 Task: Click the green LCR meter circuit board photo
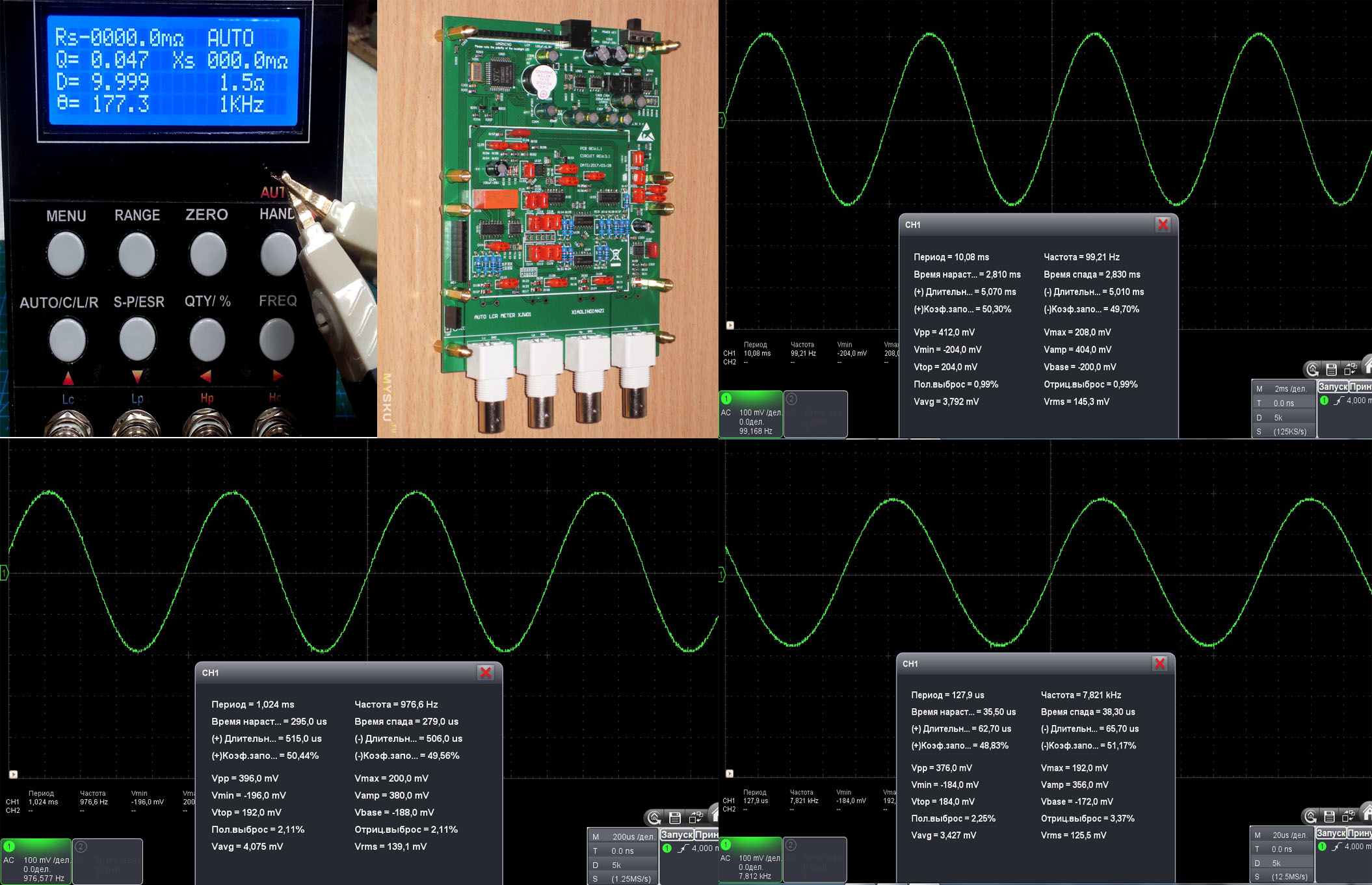(548, 218)
